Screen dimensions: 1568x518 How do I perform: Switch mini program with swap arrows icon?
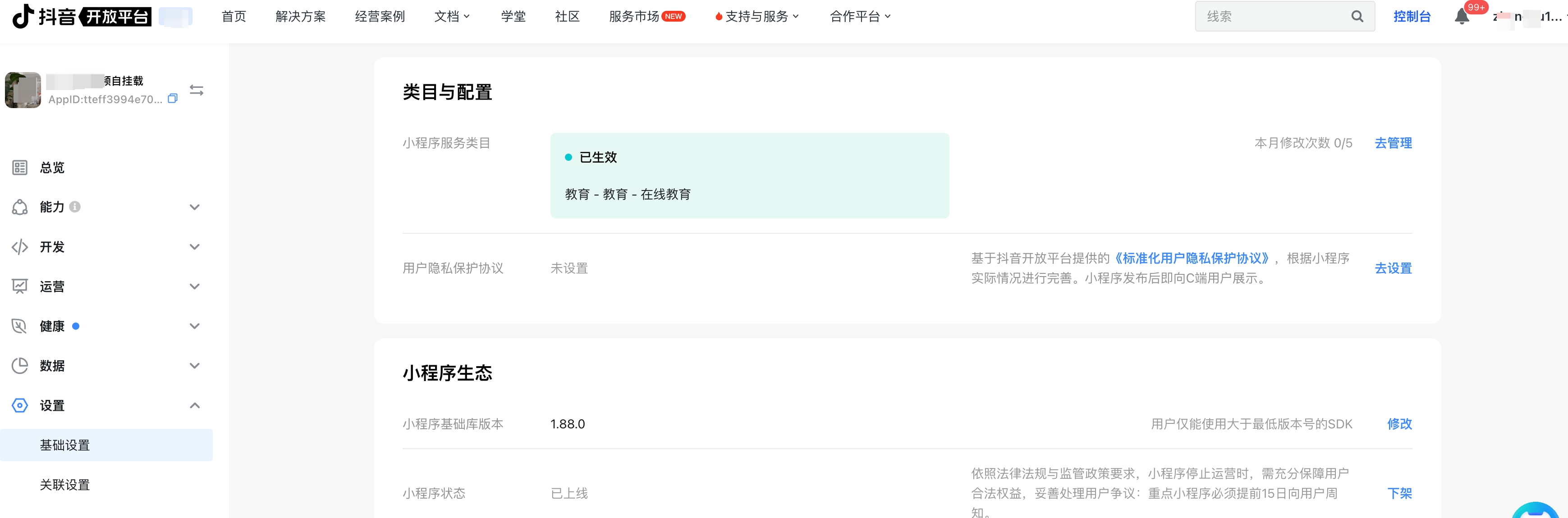(x=197, y=90)
